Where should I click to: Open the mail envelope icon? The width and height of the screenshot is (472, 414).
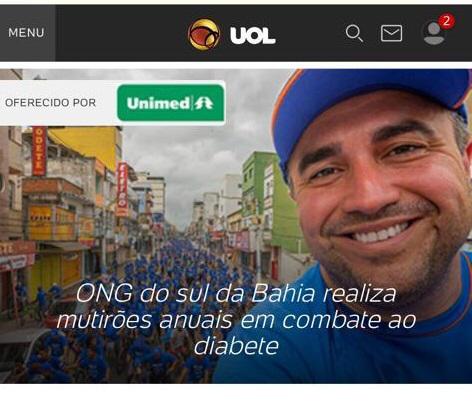point(391,33)
